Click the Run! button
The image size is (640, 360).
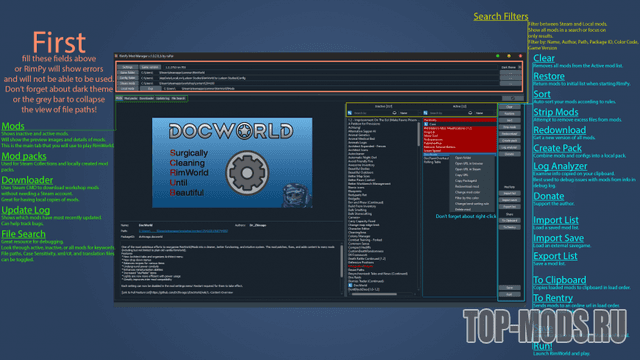[509, 294]
